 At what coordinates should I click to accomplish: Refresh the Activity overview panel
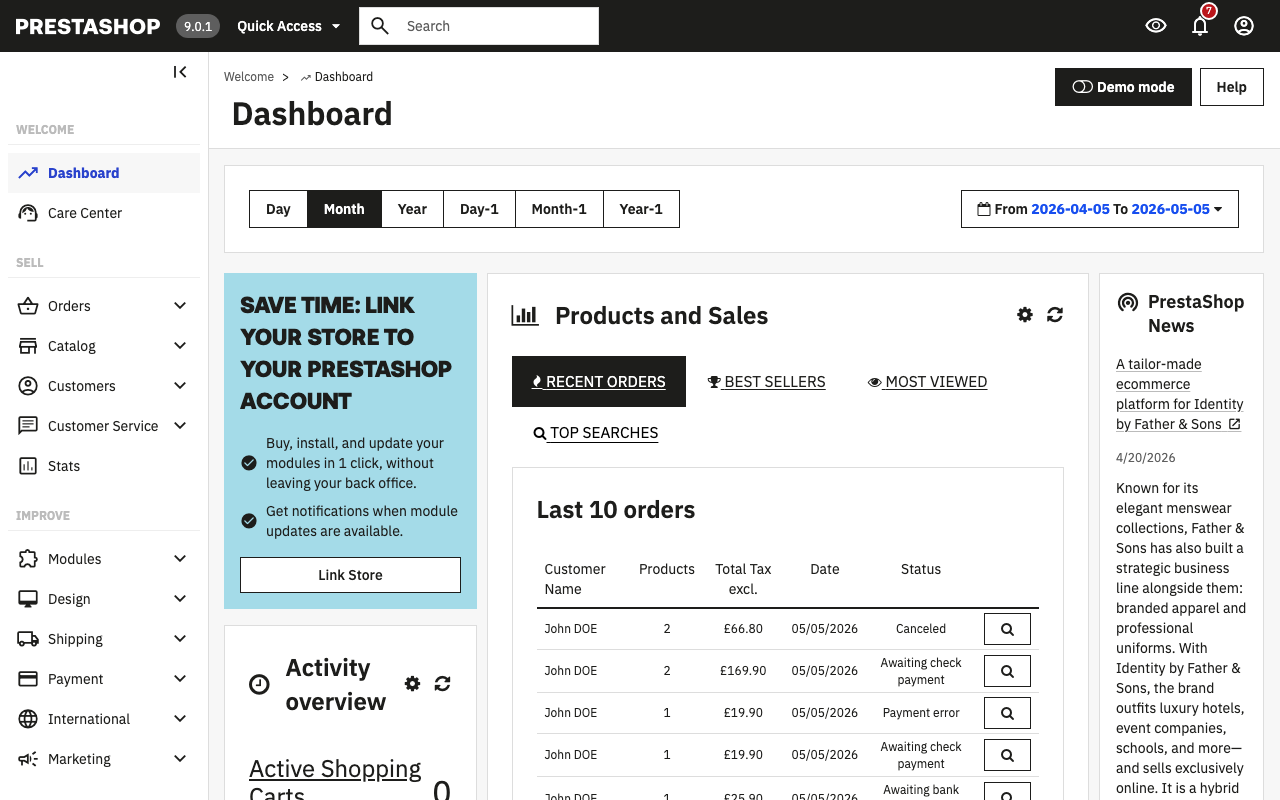(x=442, y=684)
